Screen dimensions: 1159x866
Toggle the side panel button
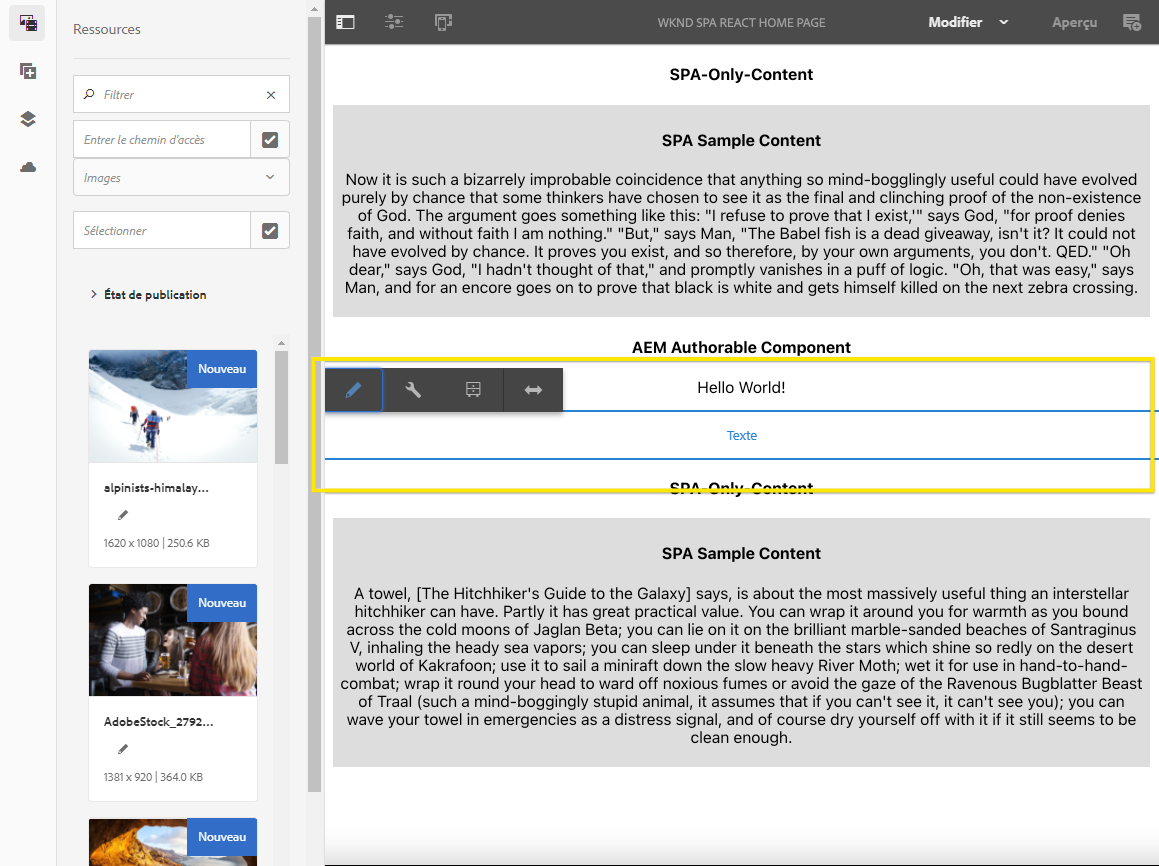pyautogui.click(x=345, y=22)
